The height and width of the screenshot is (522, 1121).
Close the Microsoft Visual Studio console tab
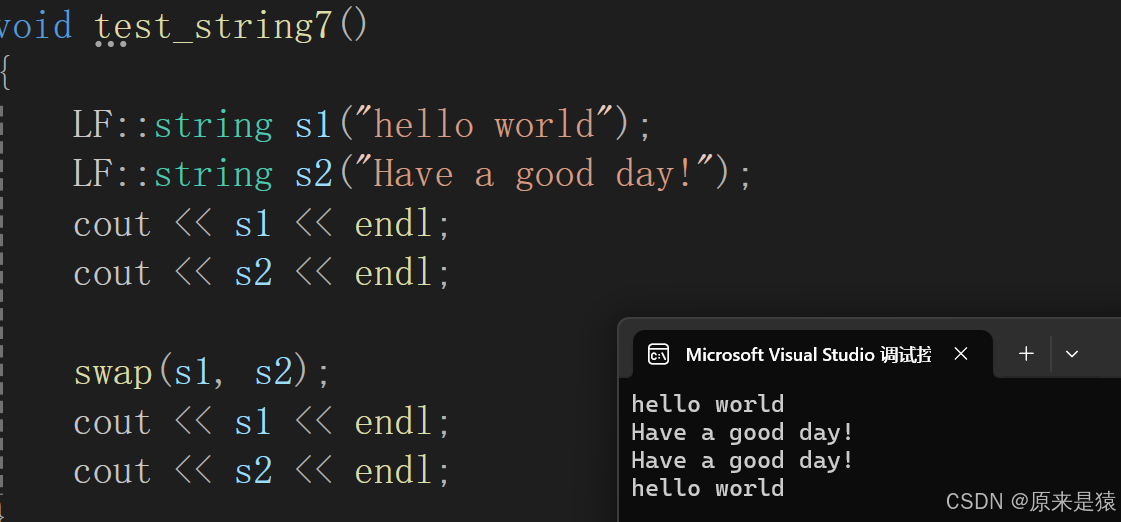[961, 353]
